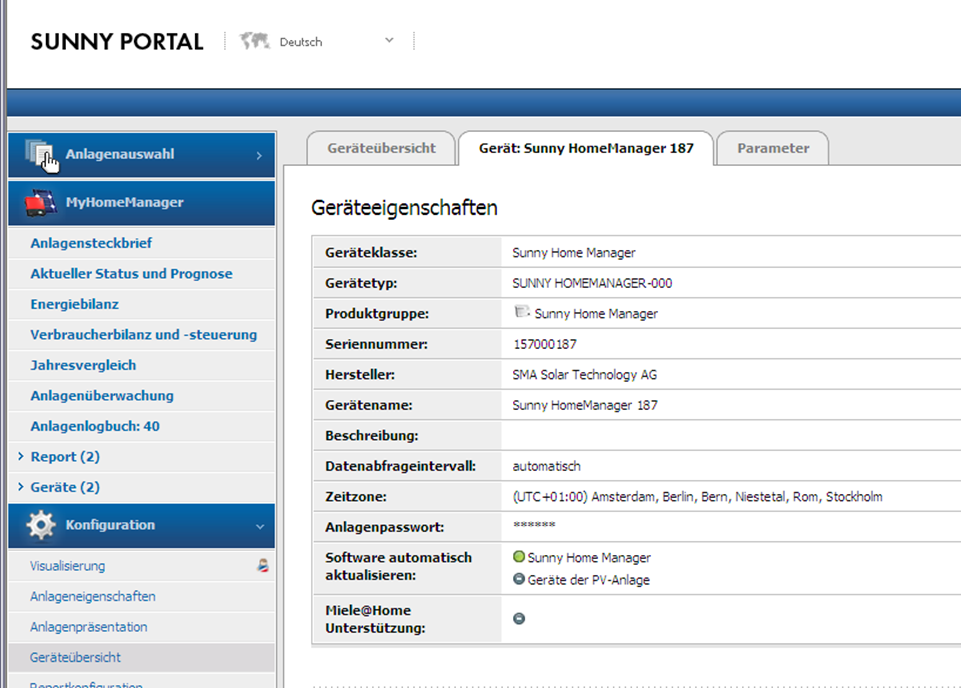Expand the Geräte (2) tree arrow
The height and width of the screenshot is (688, 961).
tap(21, 487)
